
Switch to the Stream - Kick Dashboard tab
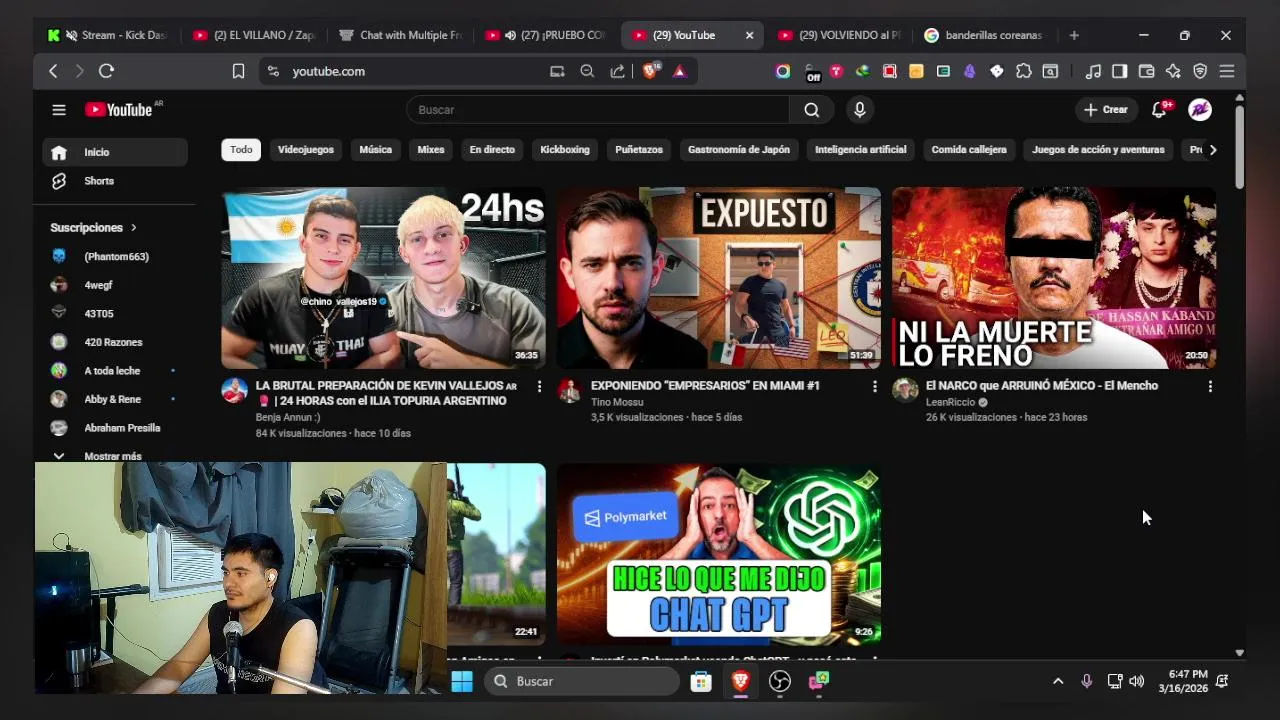click(108, 35)
